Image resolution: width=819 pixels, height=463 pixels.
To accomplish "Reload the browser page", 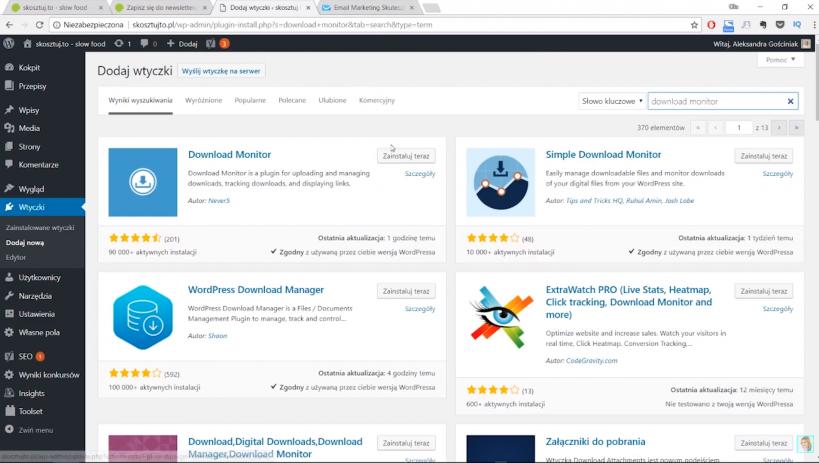I will tap(39, 25).
